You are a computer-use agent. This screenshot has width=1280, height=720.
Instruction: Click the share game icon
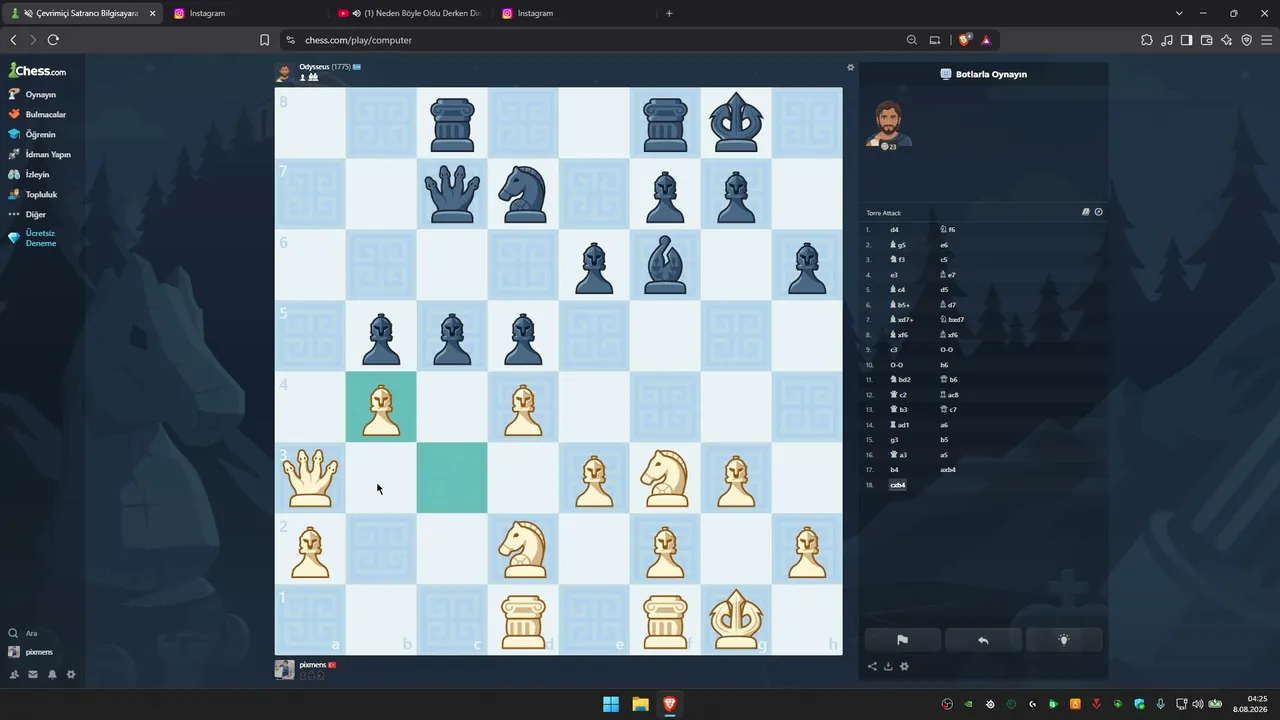coord(872,666)
